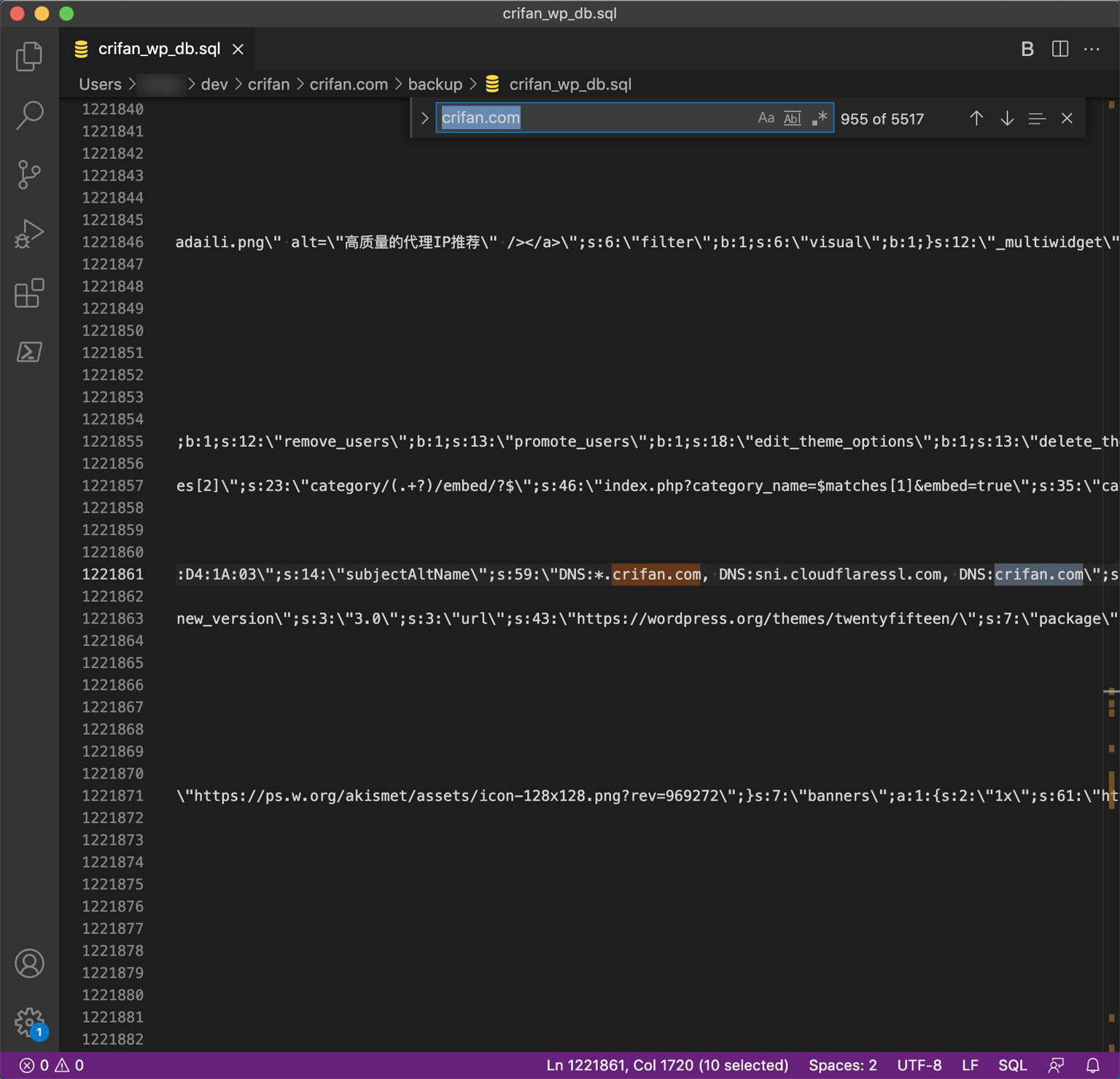The height and width of the screenshot is (1079, 1120).
Task: Click the bold B icon in editor actions
Action: 1027,49
